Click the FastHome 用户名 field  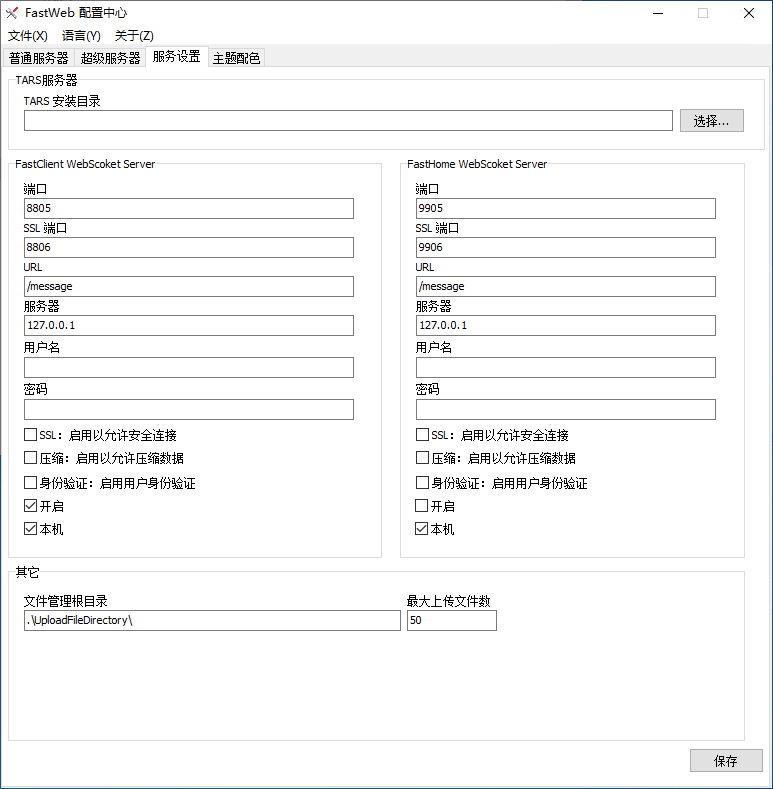pyautogui.click(x=566, y=367)
